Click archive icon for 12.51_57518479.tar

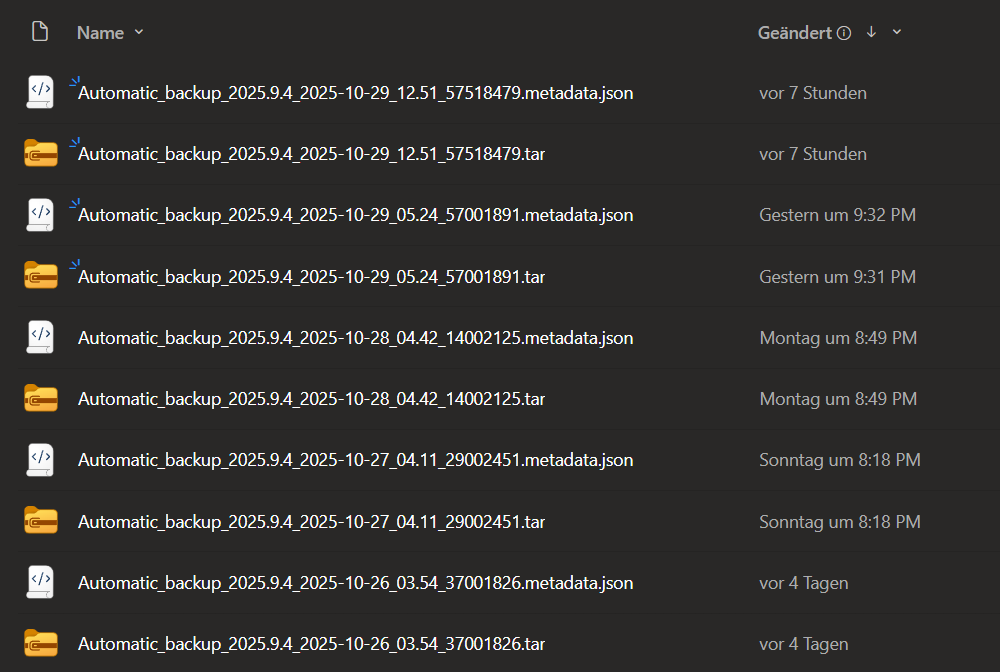(x=40, y=154)
